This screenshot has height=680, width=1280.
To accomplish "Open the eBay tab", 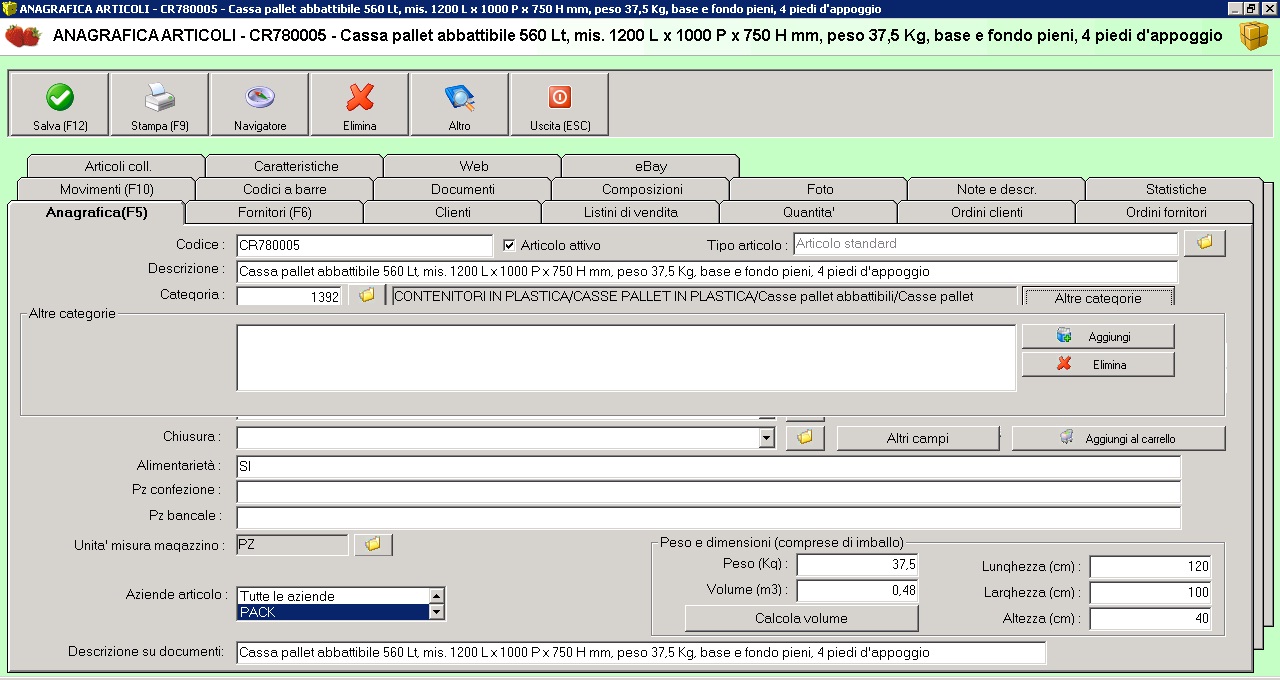I will tap(651, 166).
